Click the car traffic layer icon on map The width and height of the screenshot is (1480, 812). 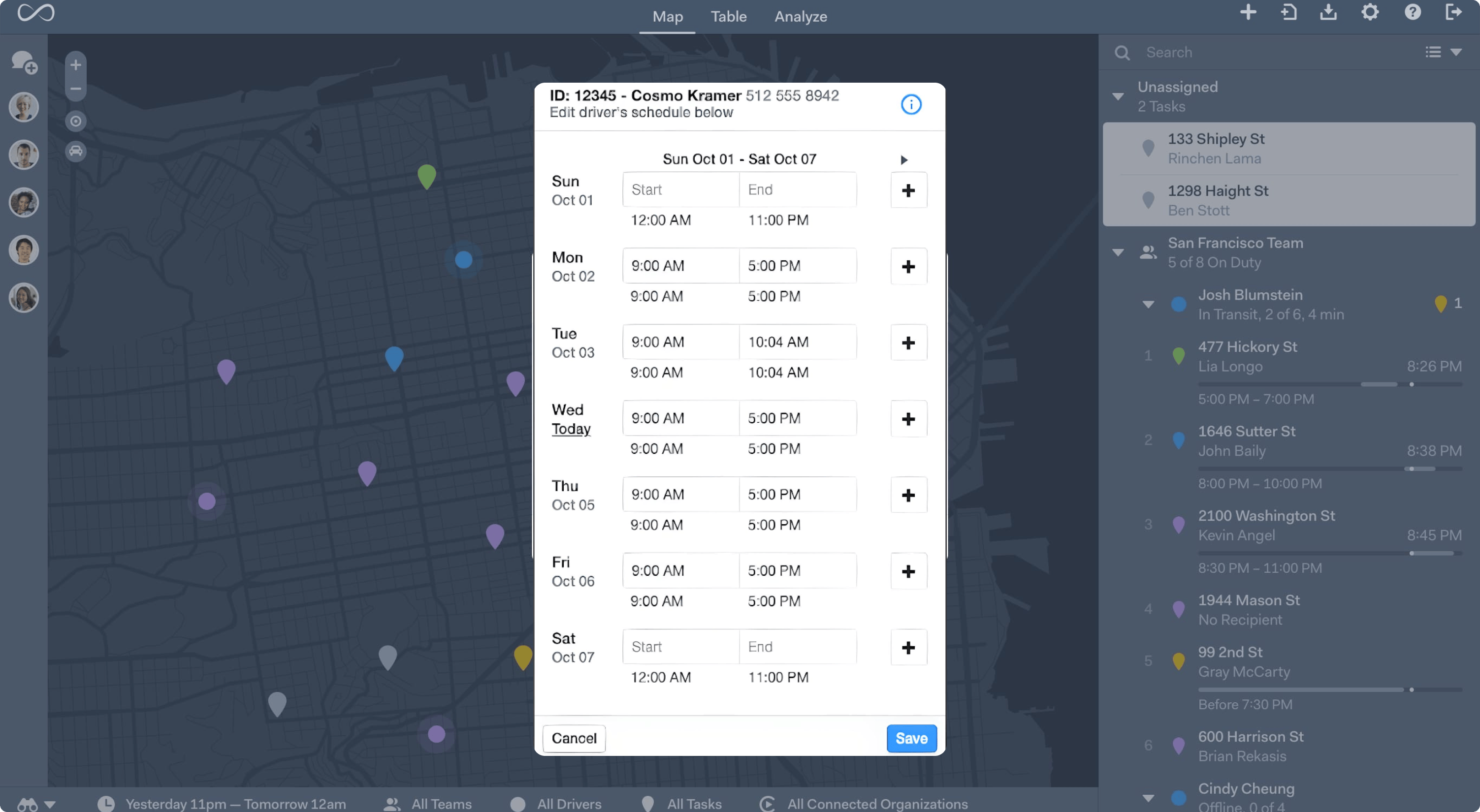tap(75, 152)
